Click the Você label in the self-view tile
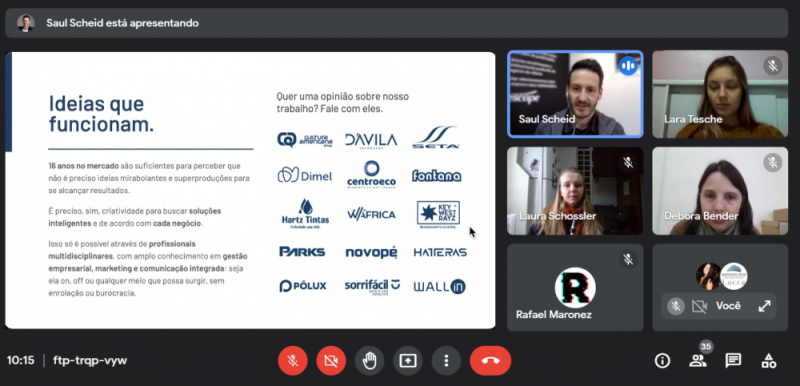The height and width of the screenshot is (386, 800). 728,306
